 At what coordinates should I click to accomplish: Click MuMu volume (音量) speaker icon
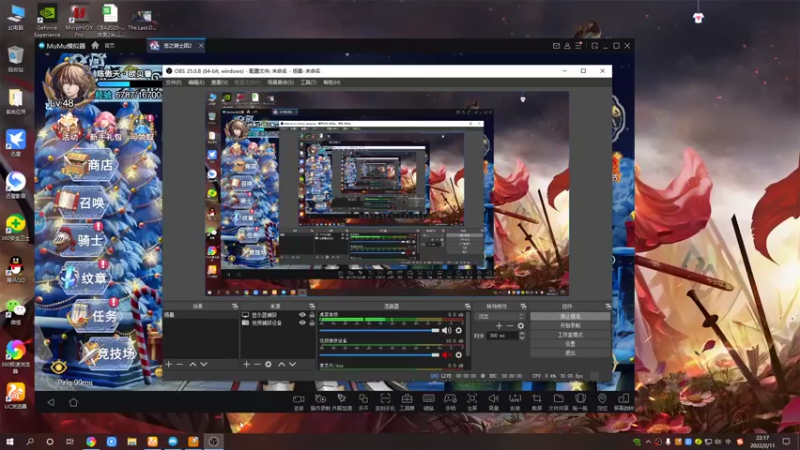[x=493, y=398]
